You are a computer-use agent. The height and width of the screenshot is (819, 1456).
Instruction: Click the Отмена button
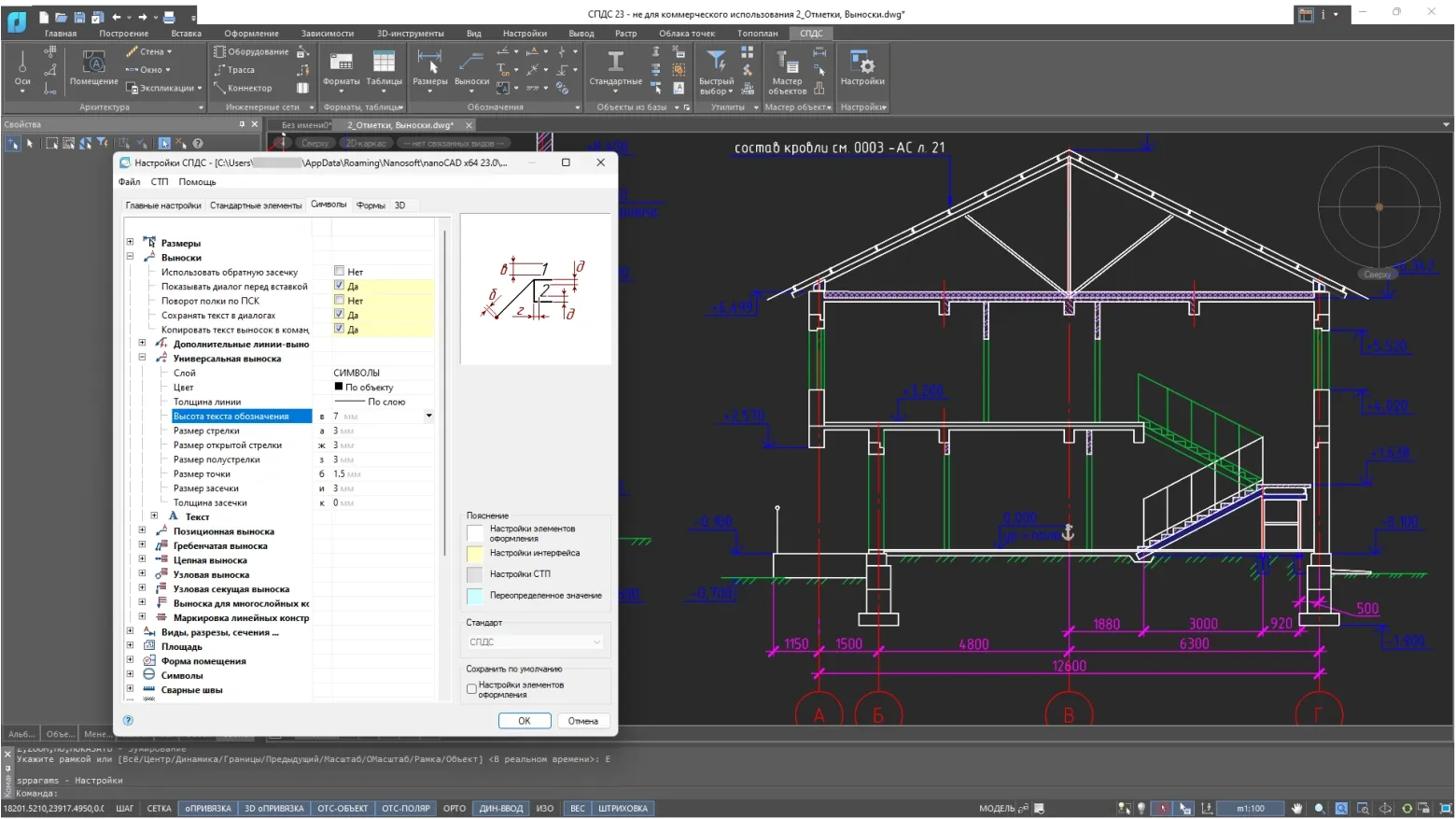coord(582,721)
